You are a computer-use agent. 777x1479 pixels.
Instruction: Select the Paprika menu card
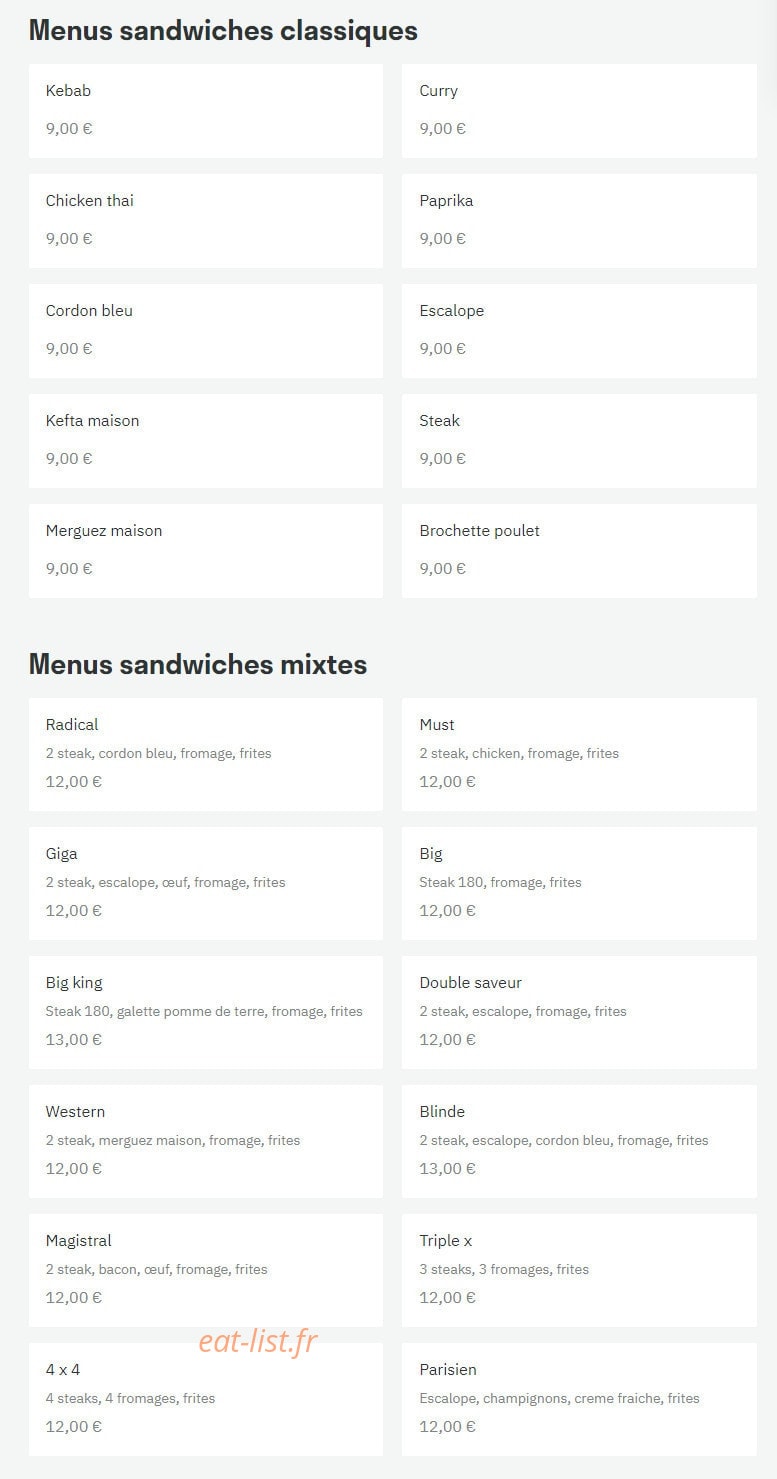click(x=579, y=221)
